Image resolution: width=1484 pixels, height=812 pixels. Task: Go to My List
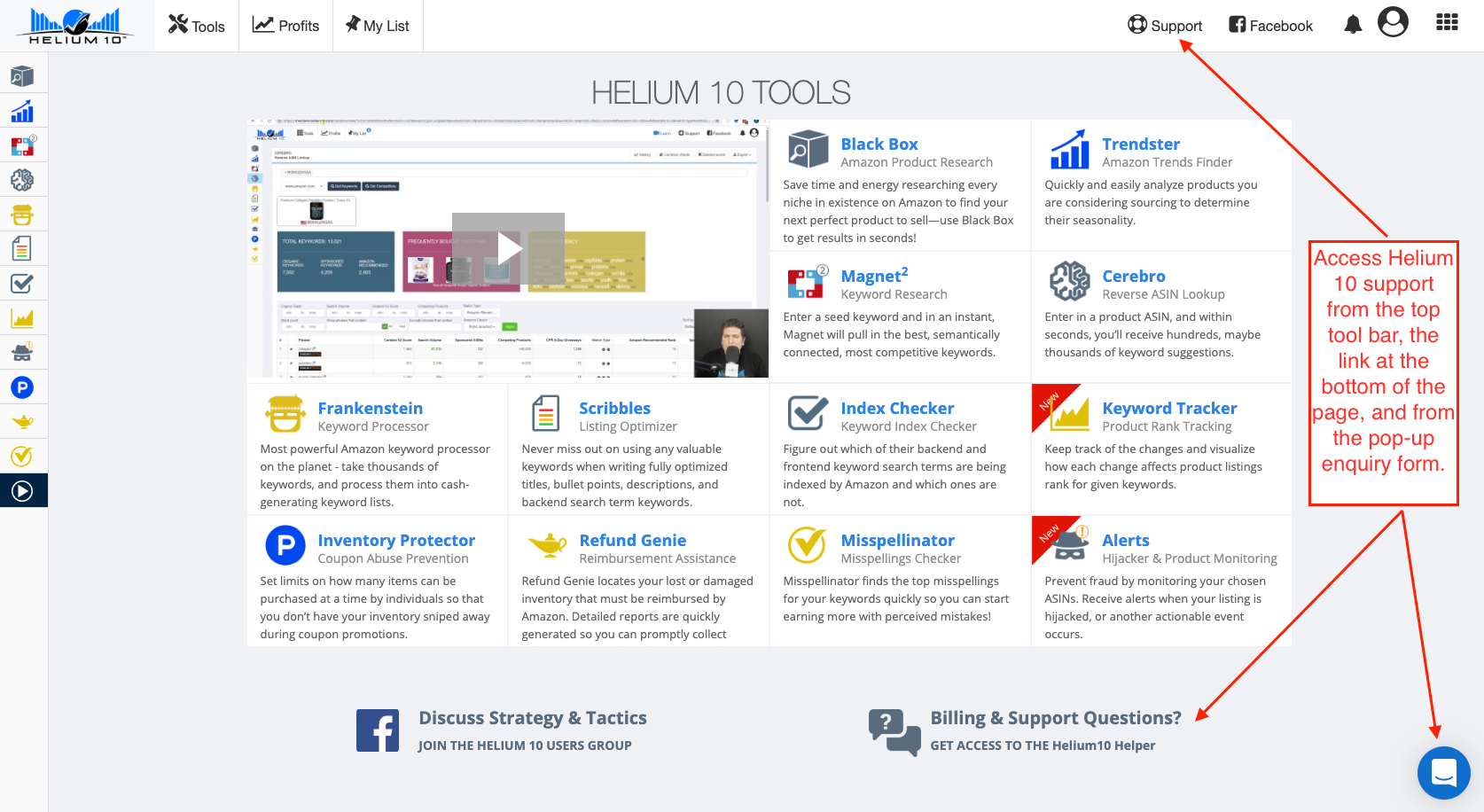tap(378, 26)
